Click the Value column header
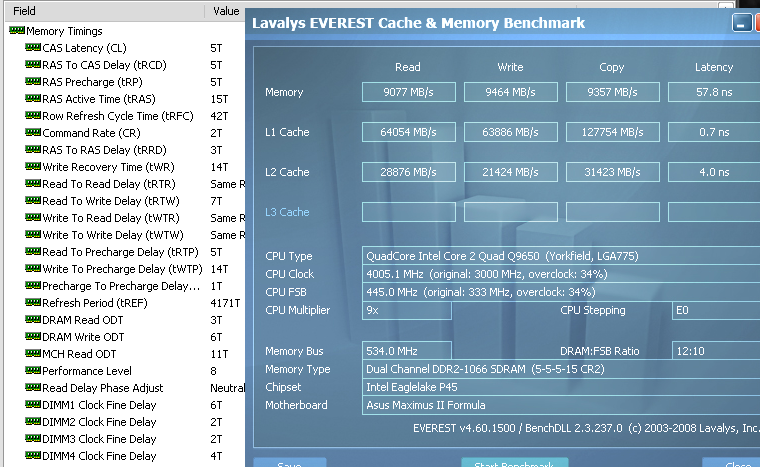Screen dimensions: 760x467 click(226, 11)
